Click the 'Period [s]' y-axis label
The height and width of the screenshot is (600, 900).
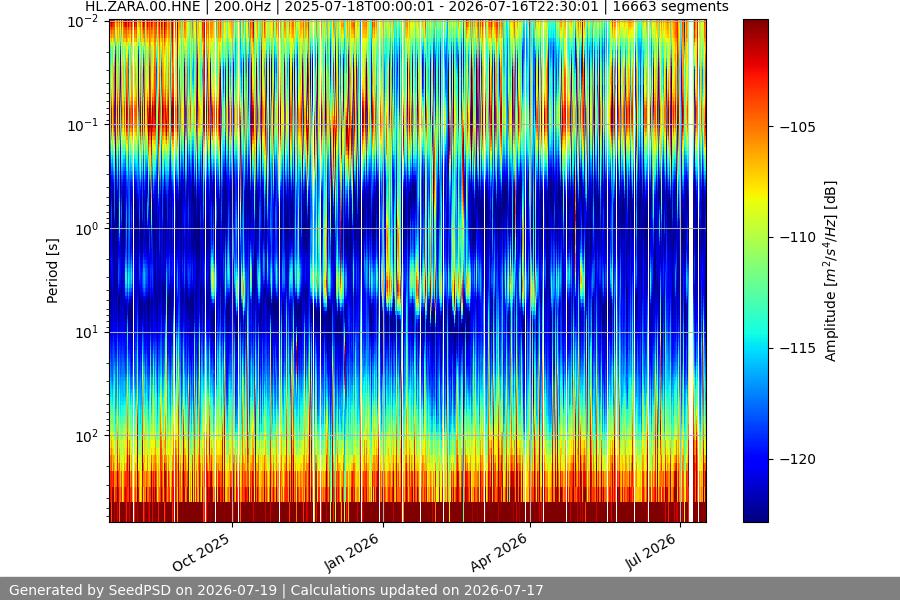52,271
